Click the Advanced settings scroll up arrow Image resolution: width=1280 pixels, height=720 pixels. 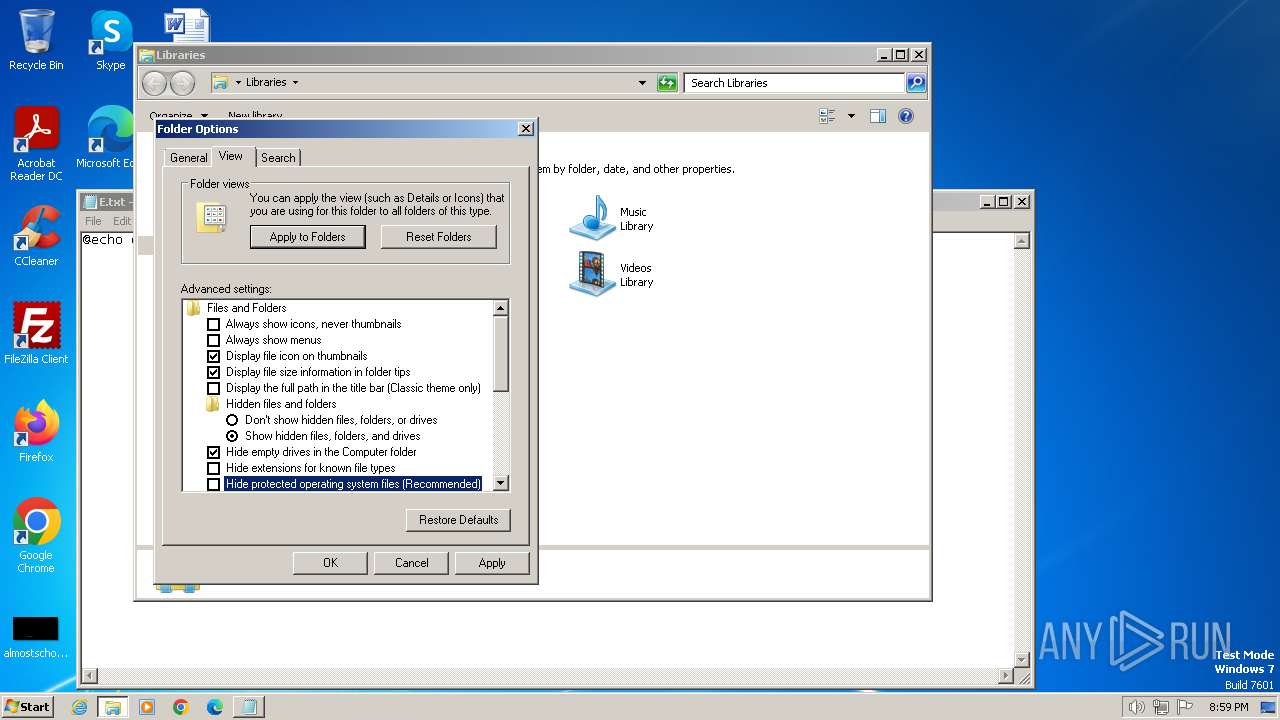501,308
